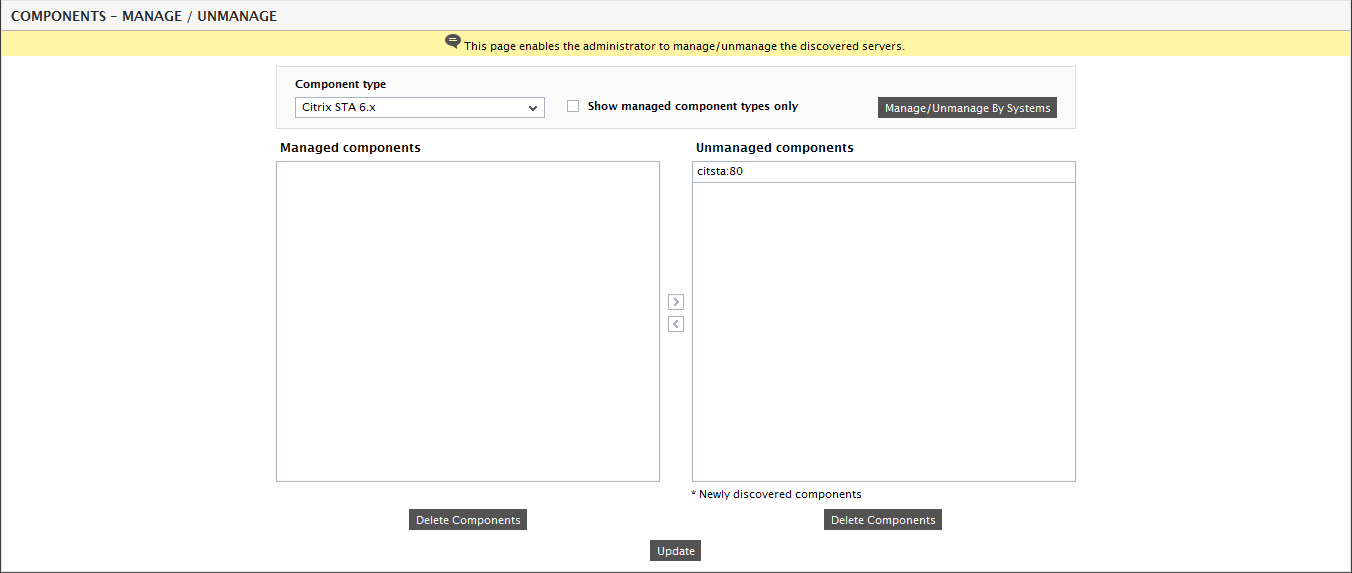Image resolution: width=1352 pixels, height=573 pixels.
Task: Click Manage/Unmanage By Systems button
Action: (x=967, y=108)
